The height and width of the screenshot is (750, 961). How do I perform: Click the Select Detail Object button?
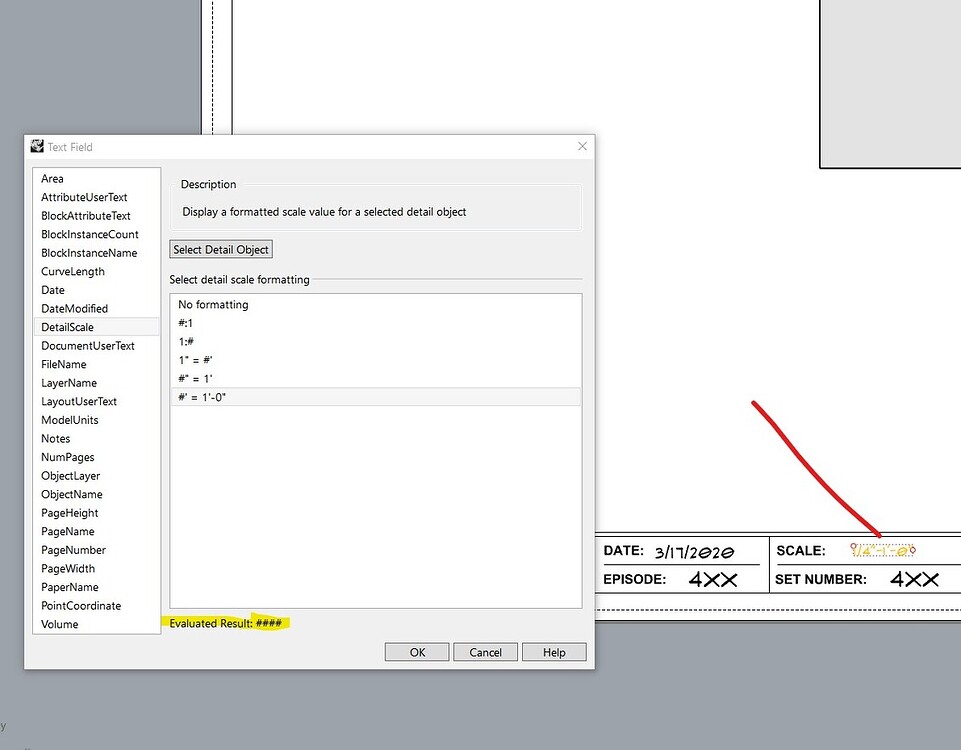[x=220, y=249]
